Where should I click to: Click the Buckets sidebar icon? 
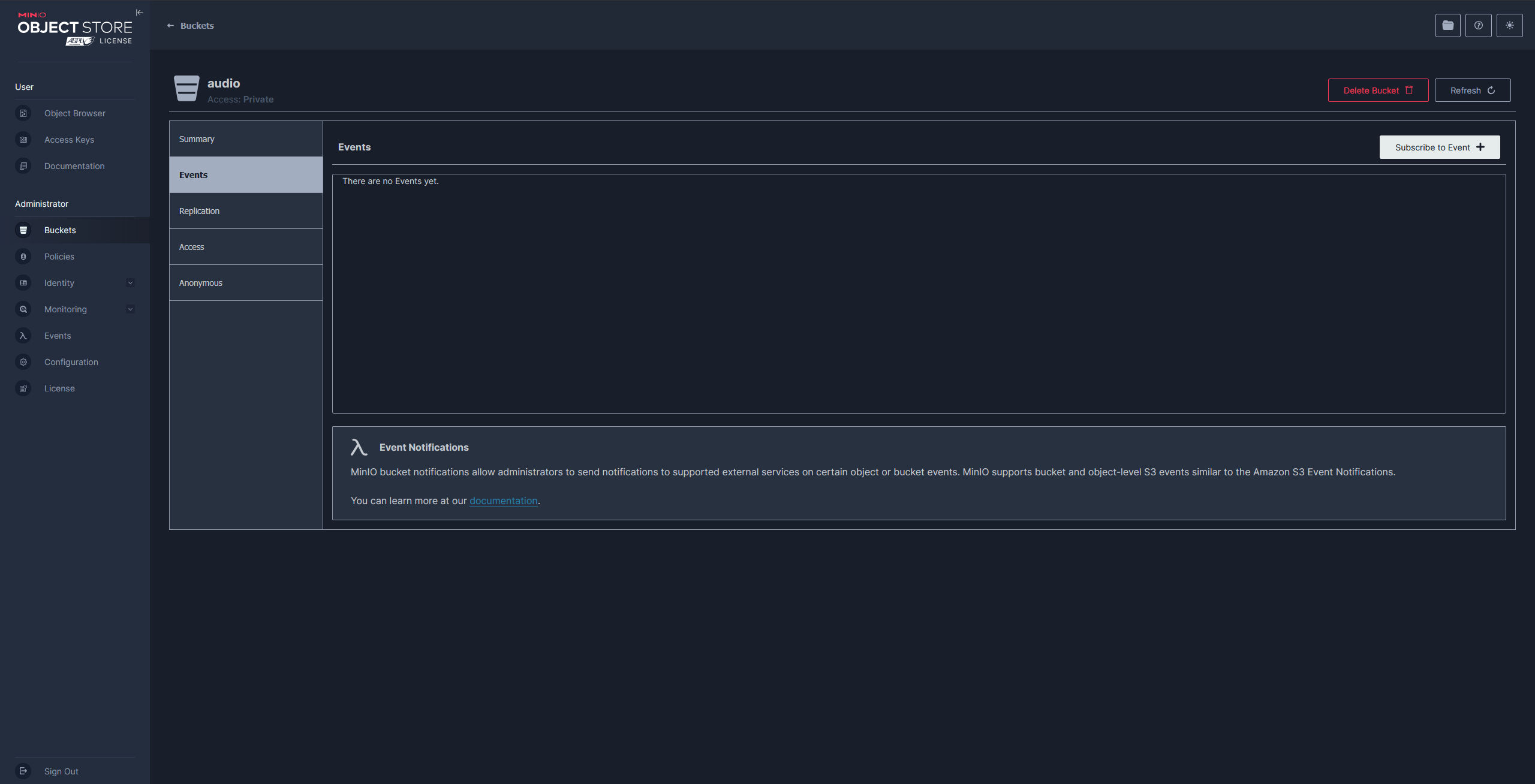coord(23,230)
